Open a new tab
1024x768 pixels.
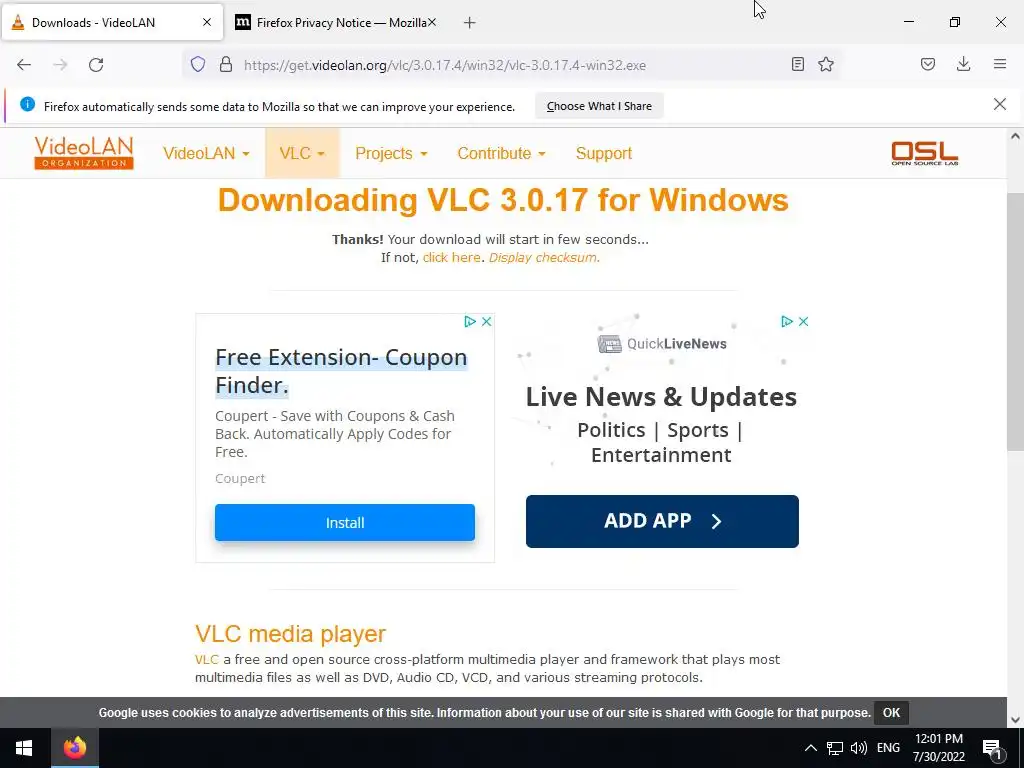[x=470, y=23]
